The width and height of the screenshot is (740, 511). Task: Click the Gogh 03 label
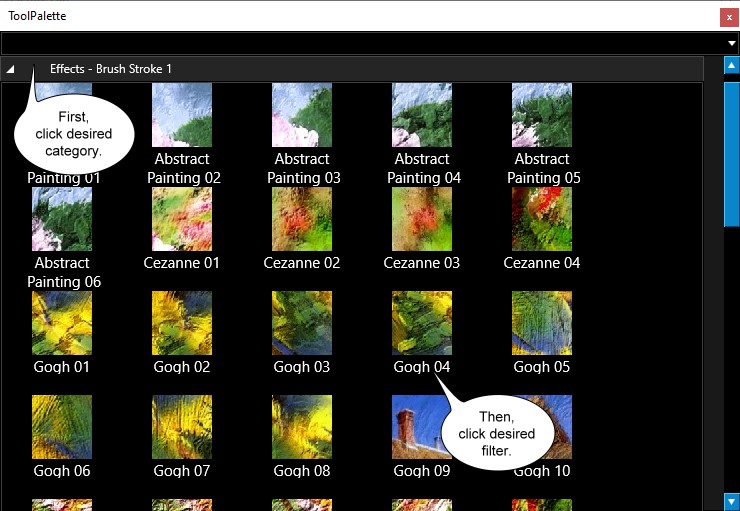tap(302, 367)
